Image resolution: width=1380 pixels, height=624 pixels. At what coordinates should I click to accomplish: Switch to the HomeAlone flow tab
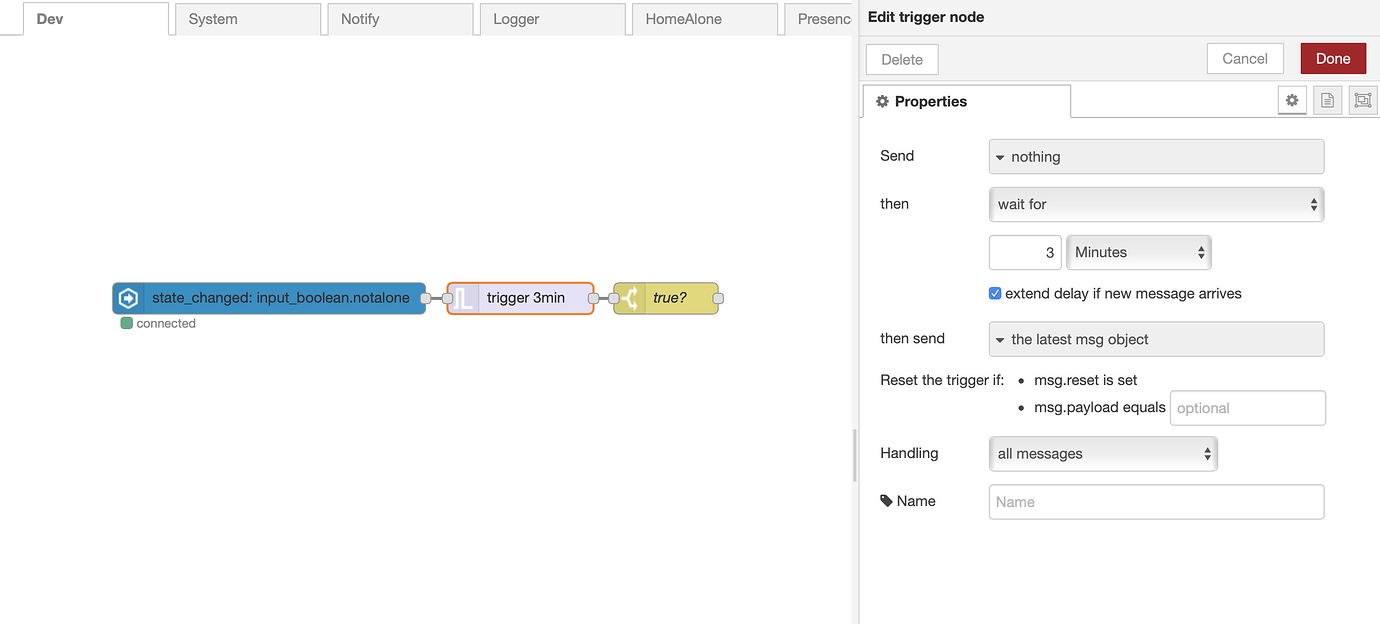click(704, 19)
